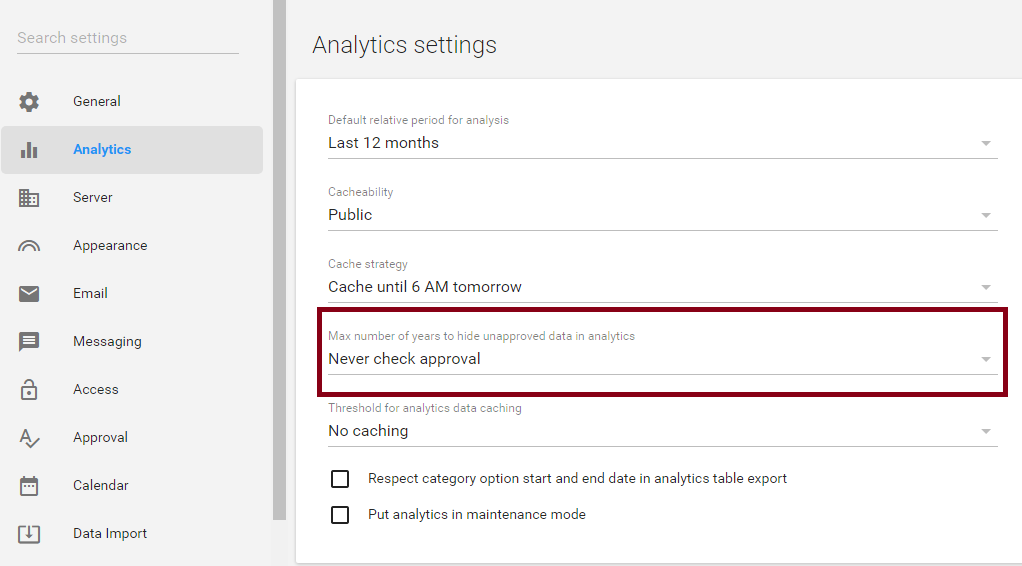Open the Cache strategy dropdown
The width and height of the screenshot is (1022, 566).
tap(662, 287)
